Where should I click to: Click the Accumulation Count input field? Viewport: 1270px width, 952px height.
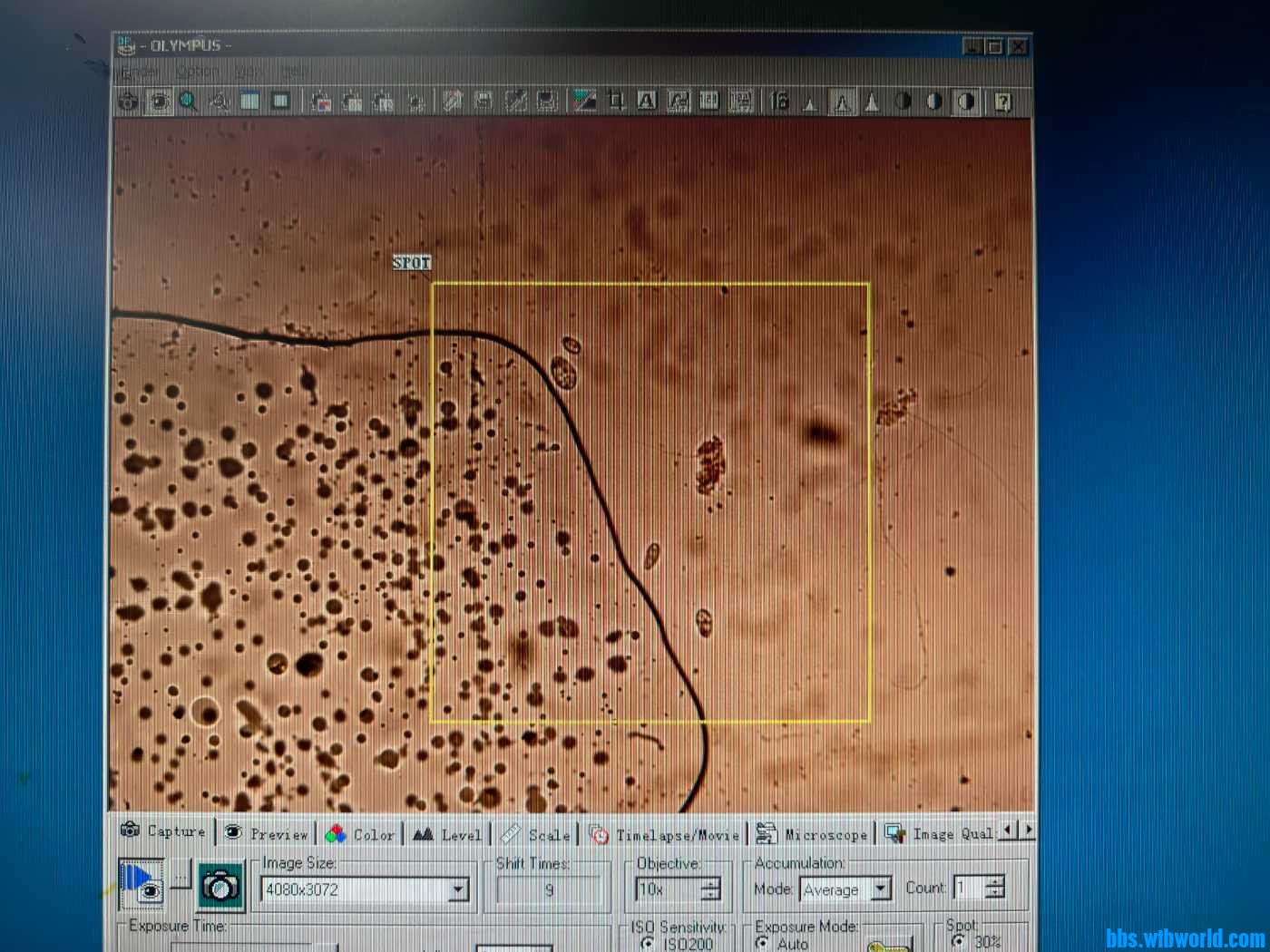point(969,889)
